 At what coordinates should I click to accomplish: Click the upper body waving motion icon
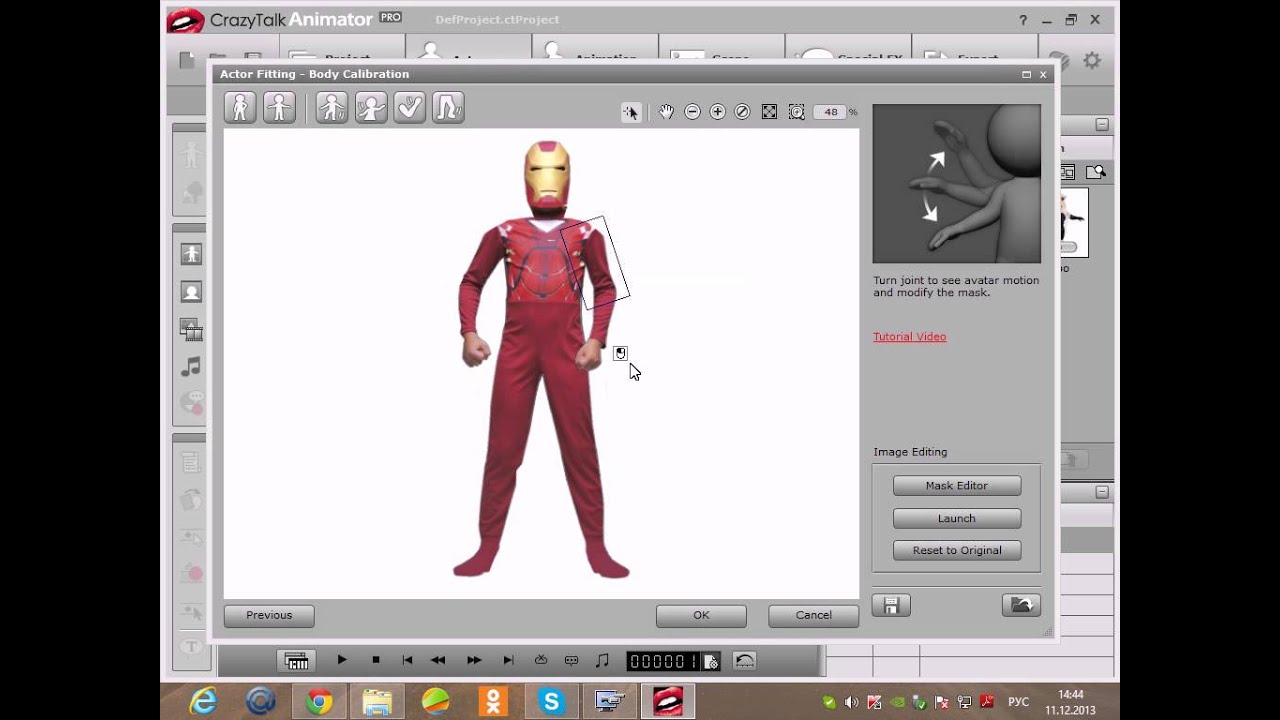coord(371,107)
